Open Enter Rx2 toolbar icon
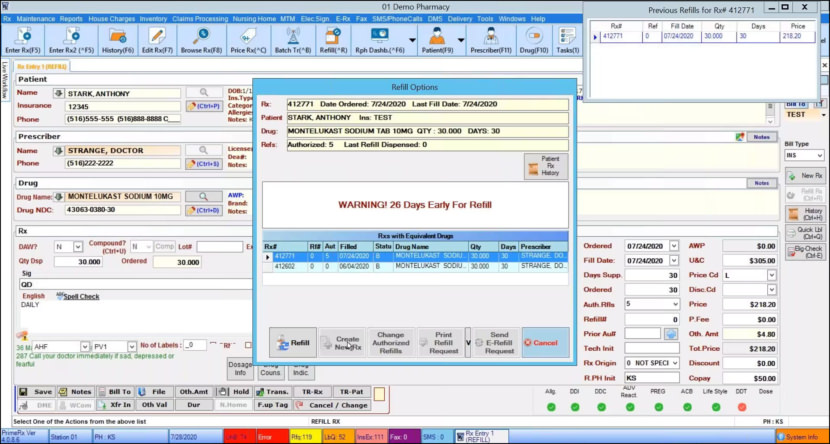The height and width of the screenshot is (444, 830). click(71, 41)
